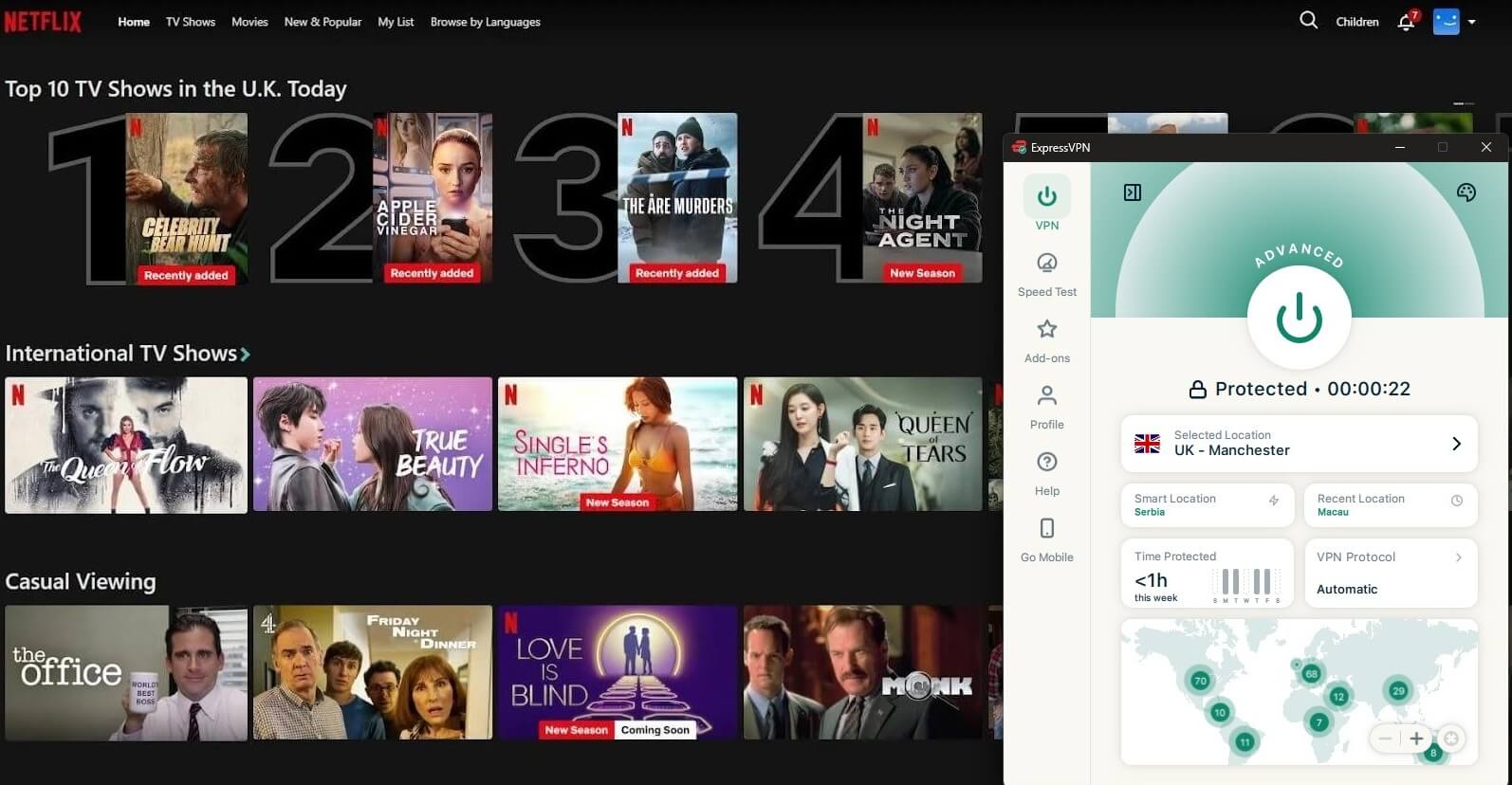
Task: Open New & Popular menu item
Action: [323, 22]
